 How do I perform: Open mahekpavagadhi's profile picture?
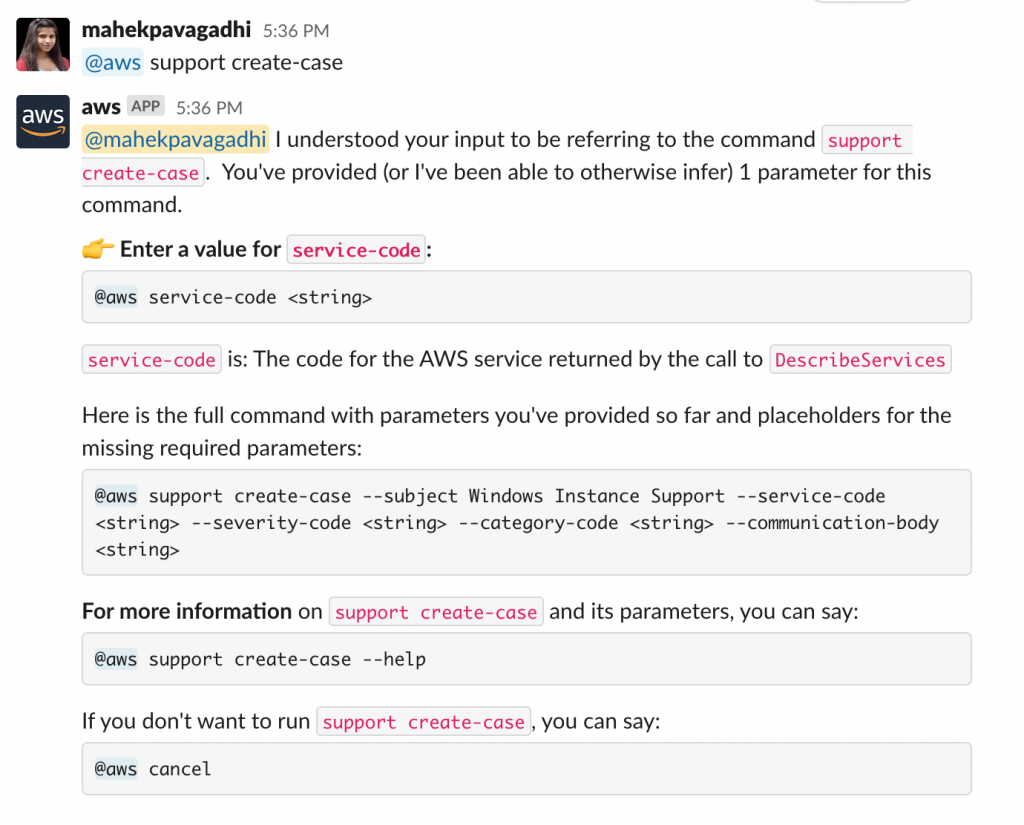(x=42, y=44)
